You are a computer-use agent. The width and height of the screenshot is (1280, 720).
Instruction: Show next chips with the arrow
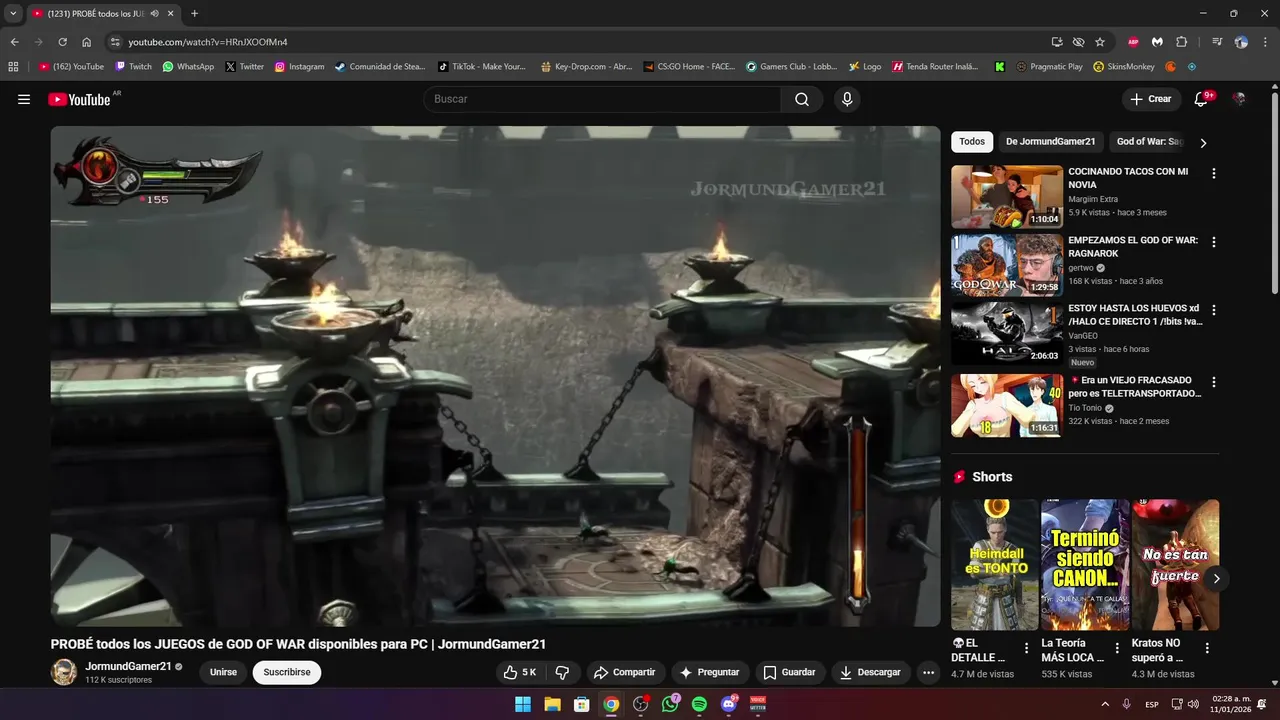(x=1203, y=143)
